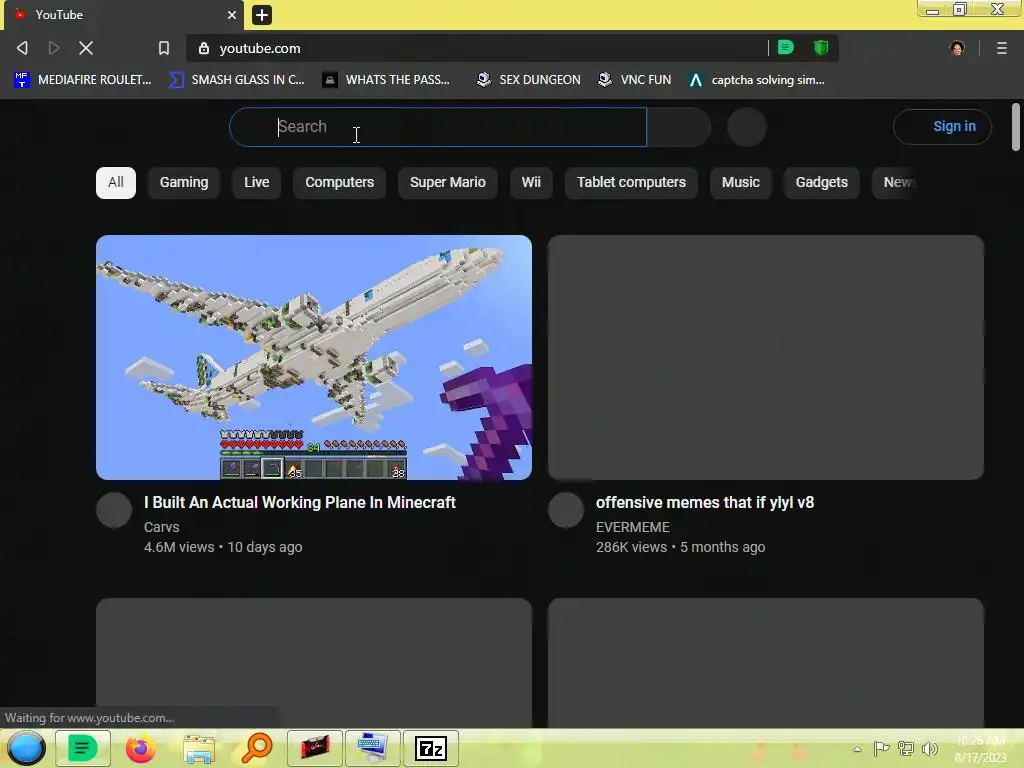Open File Explorer from the taskbar

pos(199,749)
